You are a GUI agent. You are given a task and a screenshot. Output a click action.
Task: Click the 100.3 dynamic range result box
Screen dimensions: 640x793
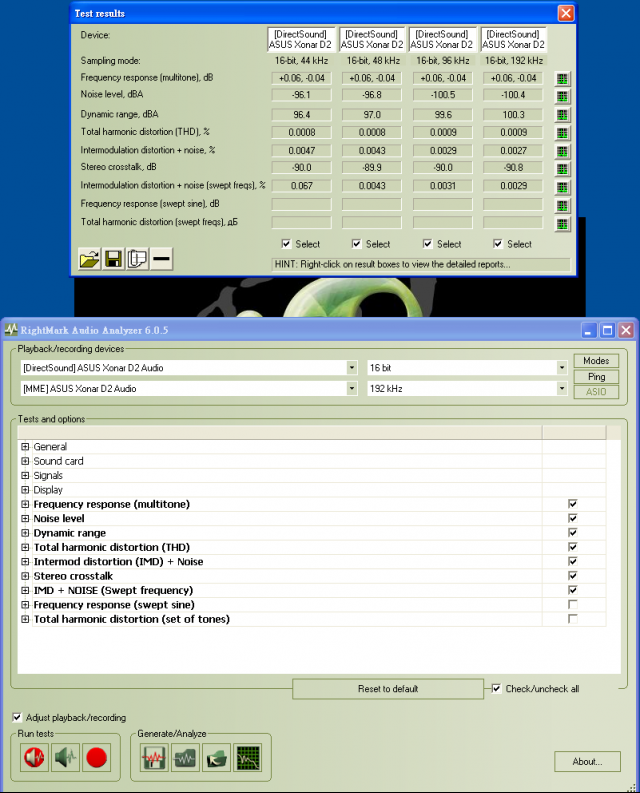pyautogui.click(x=513, y=115)
